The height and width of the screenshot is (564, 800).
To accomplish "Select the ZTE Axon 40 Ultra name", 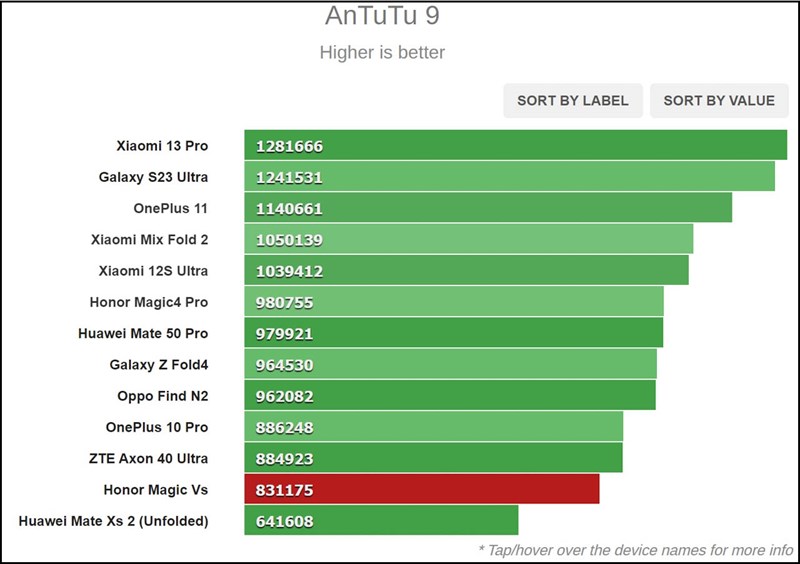I will pos(148,458).
